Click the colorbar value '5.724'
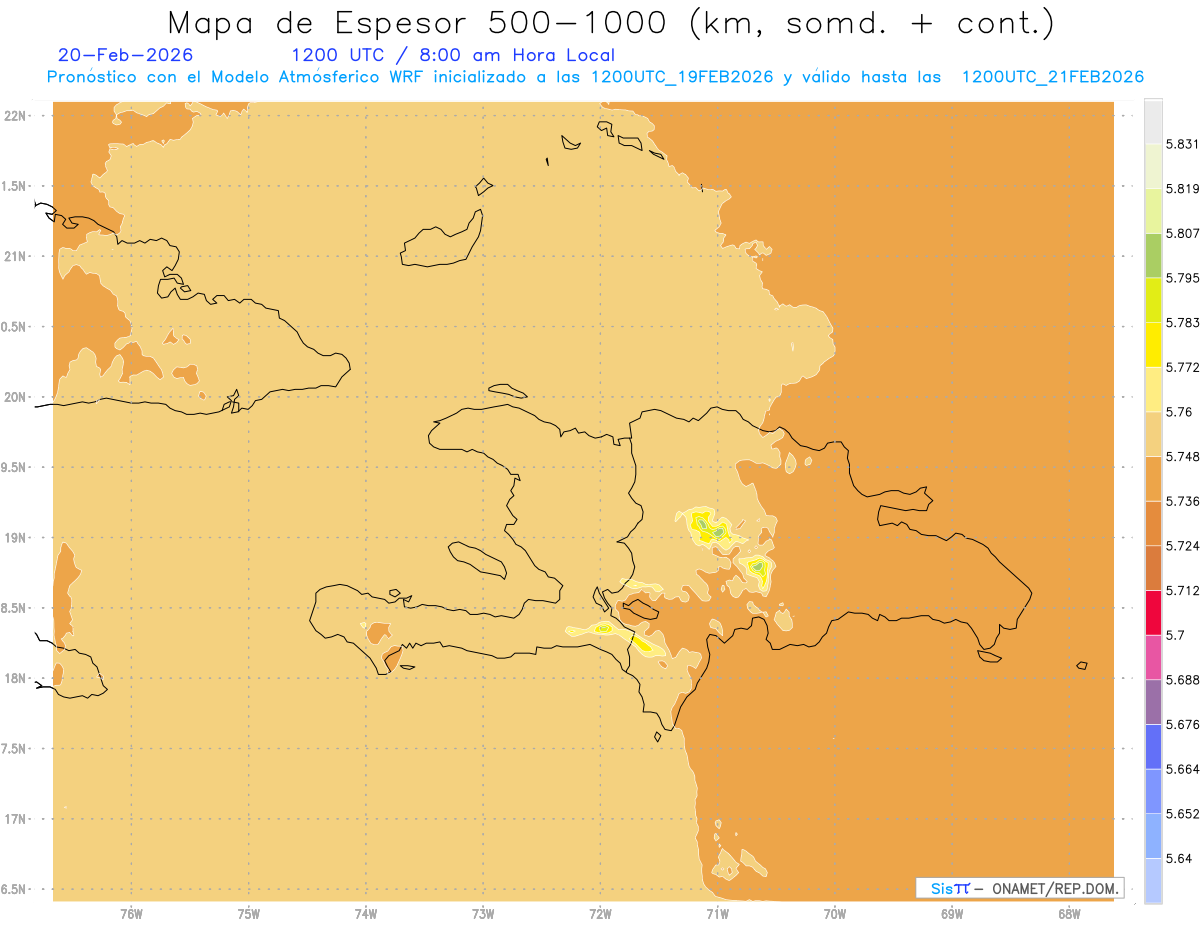Viewport: 1200px width, 927px height. 1183,545
